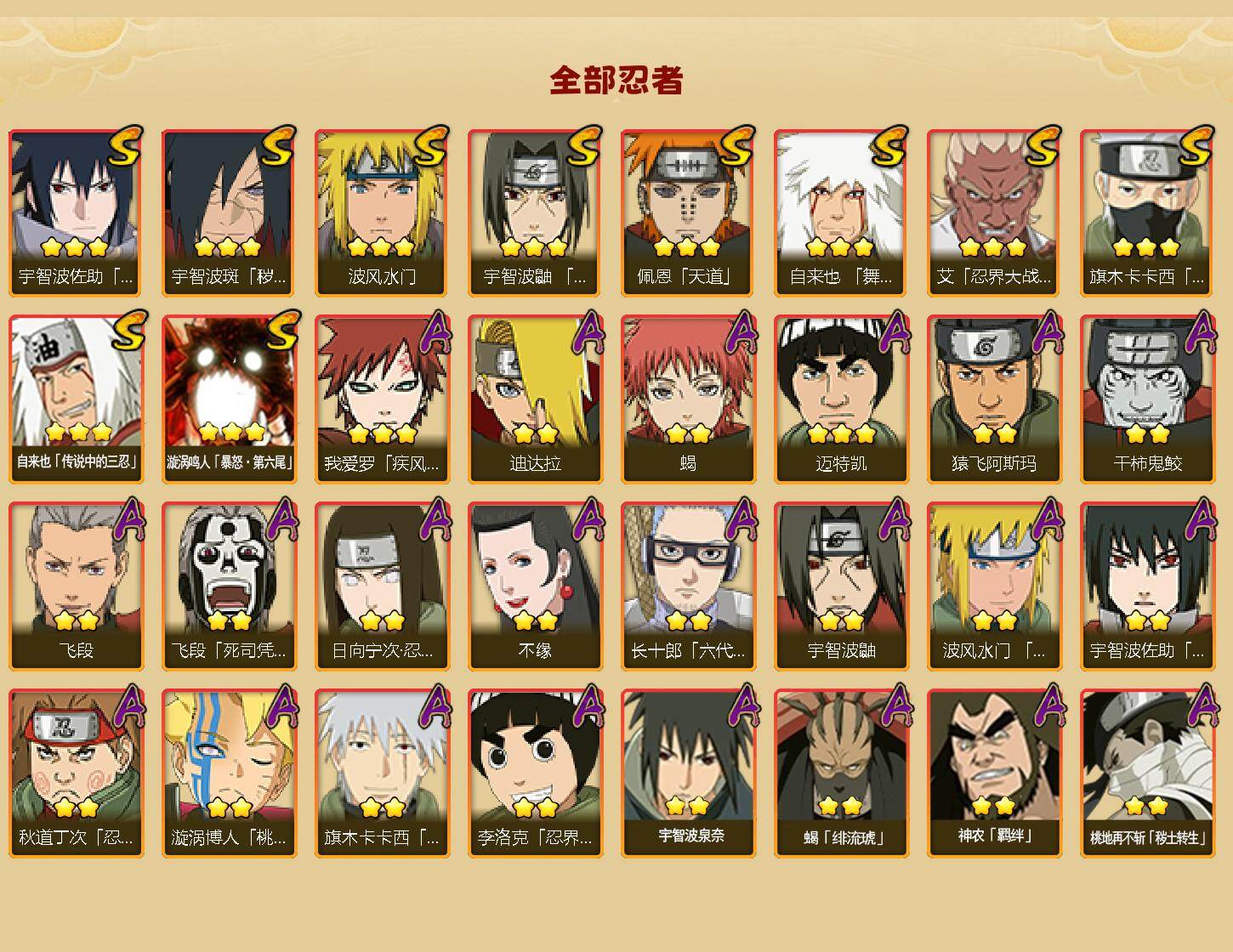This screenshot has height=952, width=1233.
Task: Open the plain 飞段 card without subtitle
Action: pyautogui.click(x=76, y=586)
